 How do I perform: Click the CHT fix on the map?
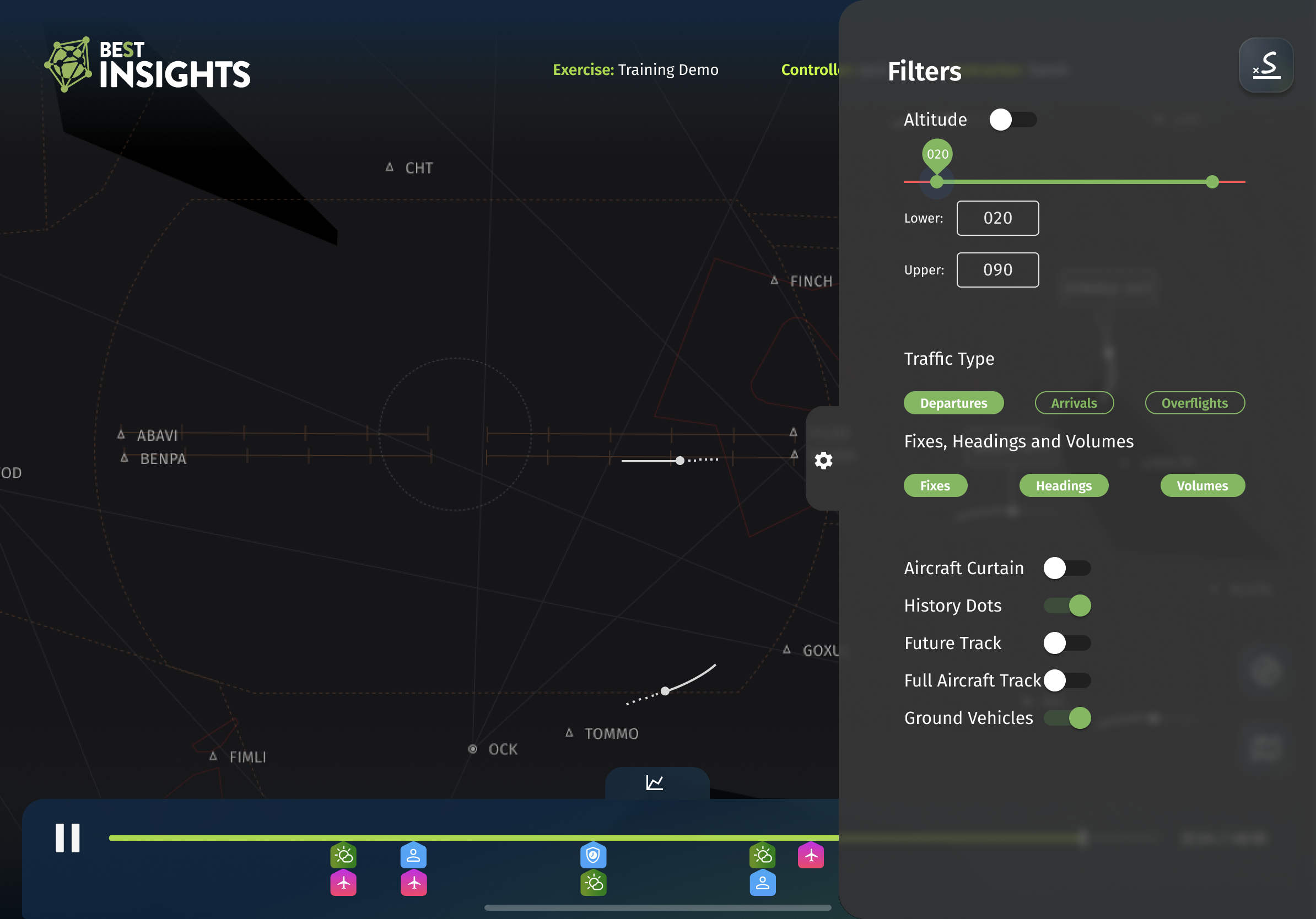410,168
